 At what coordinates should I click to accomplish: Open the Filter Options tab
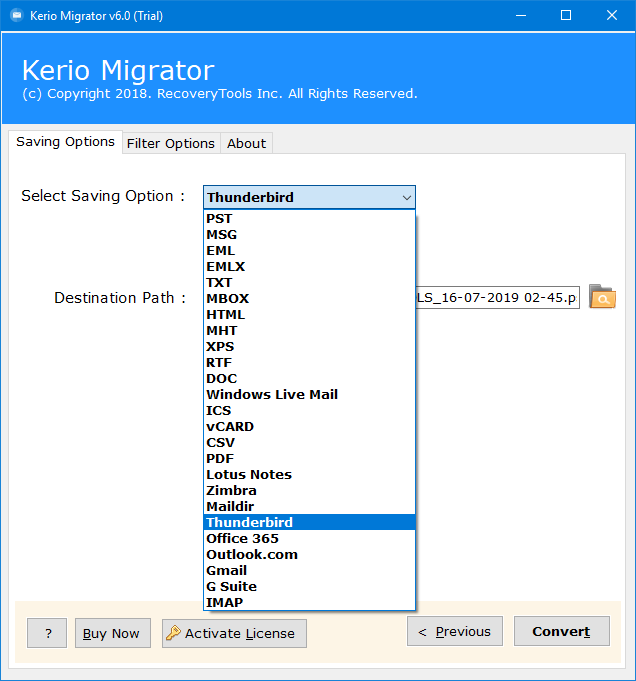(171, 143)
